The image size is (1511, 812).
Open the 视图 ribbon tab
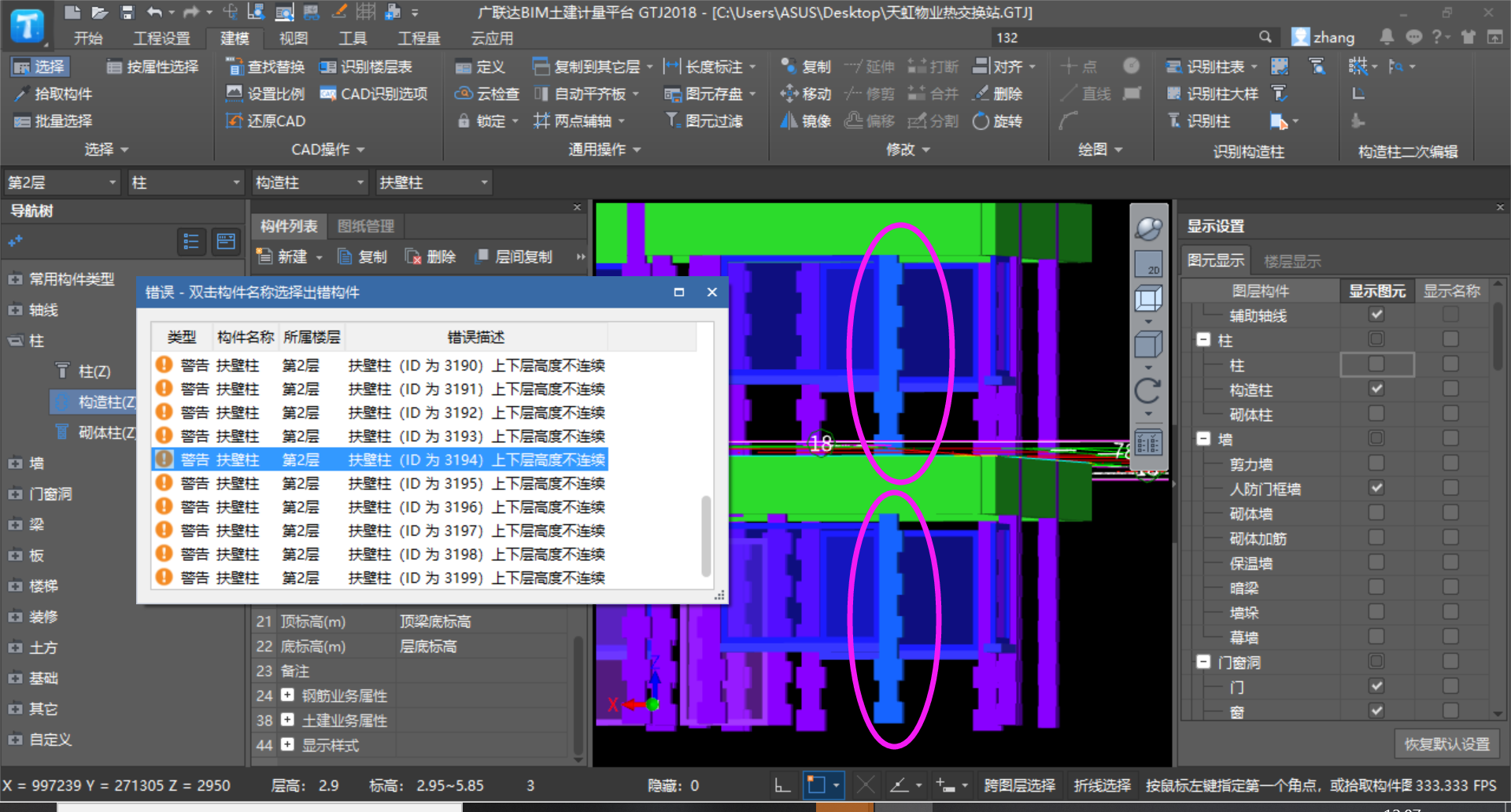pos(293,38)
